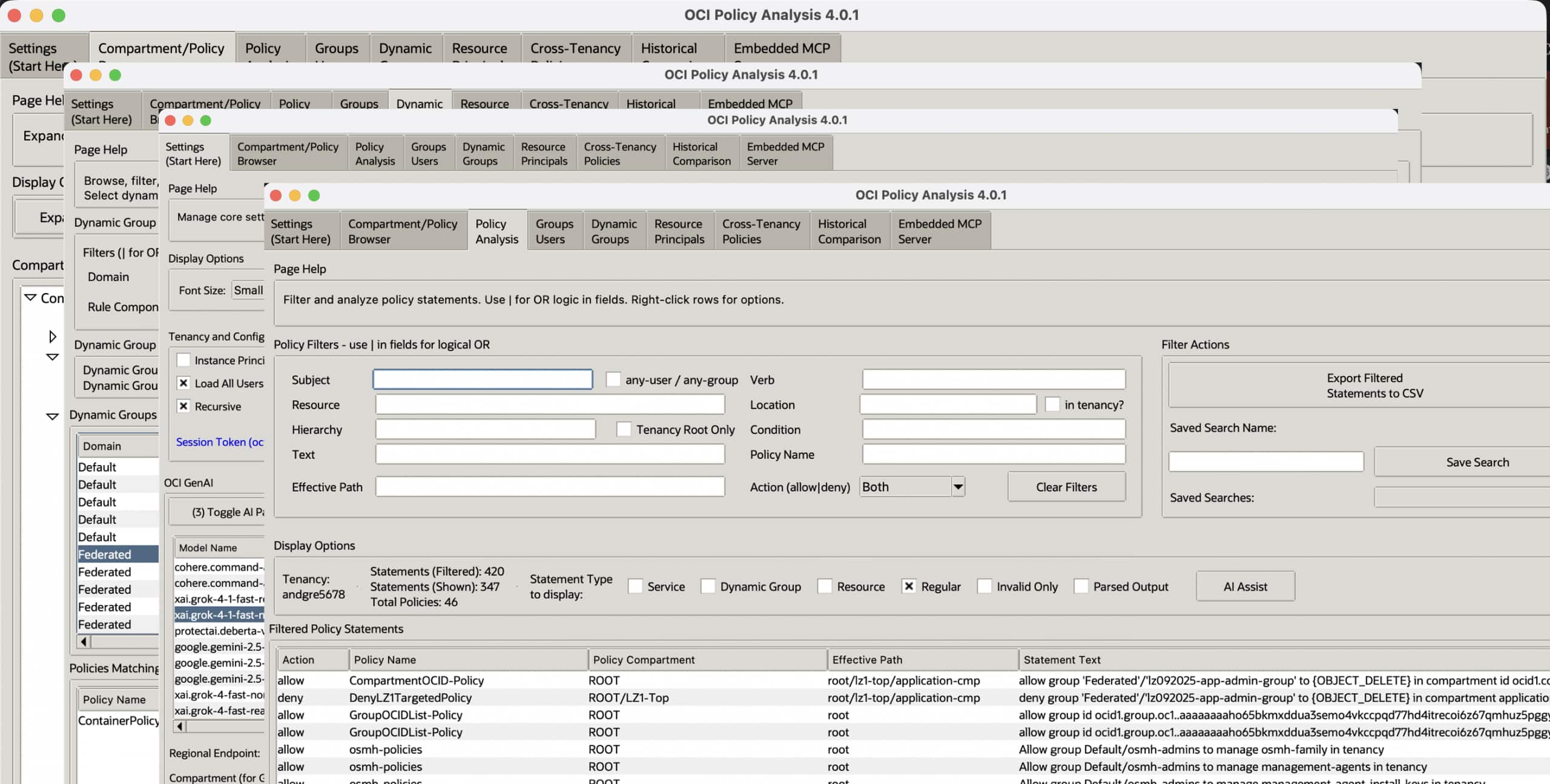Screen dimensions: 1550x784
Task: Collapse the expanded tree node in compartment panel
Action: 52,357
